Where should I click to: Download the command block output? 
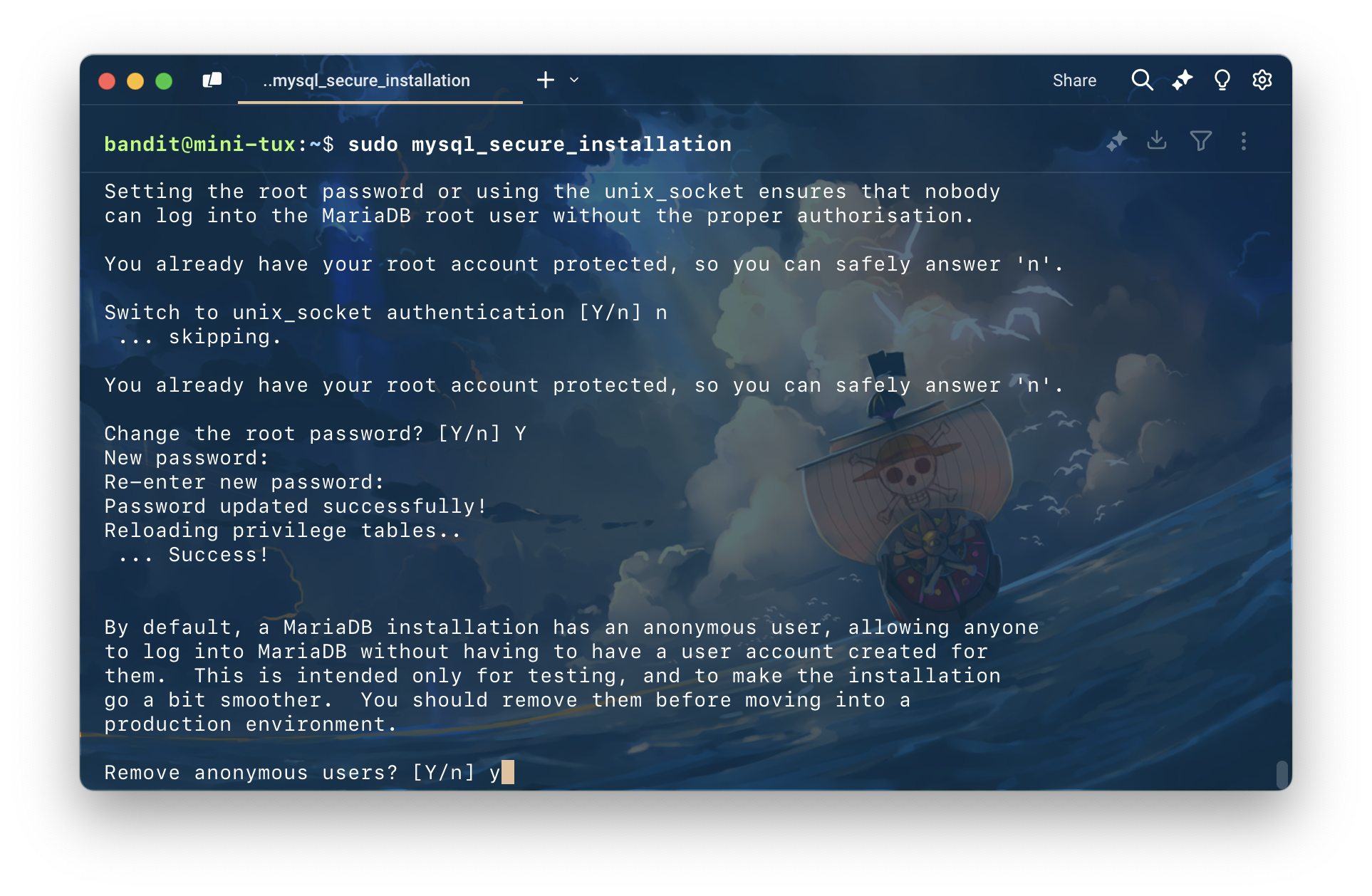pos(1157,140)
